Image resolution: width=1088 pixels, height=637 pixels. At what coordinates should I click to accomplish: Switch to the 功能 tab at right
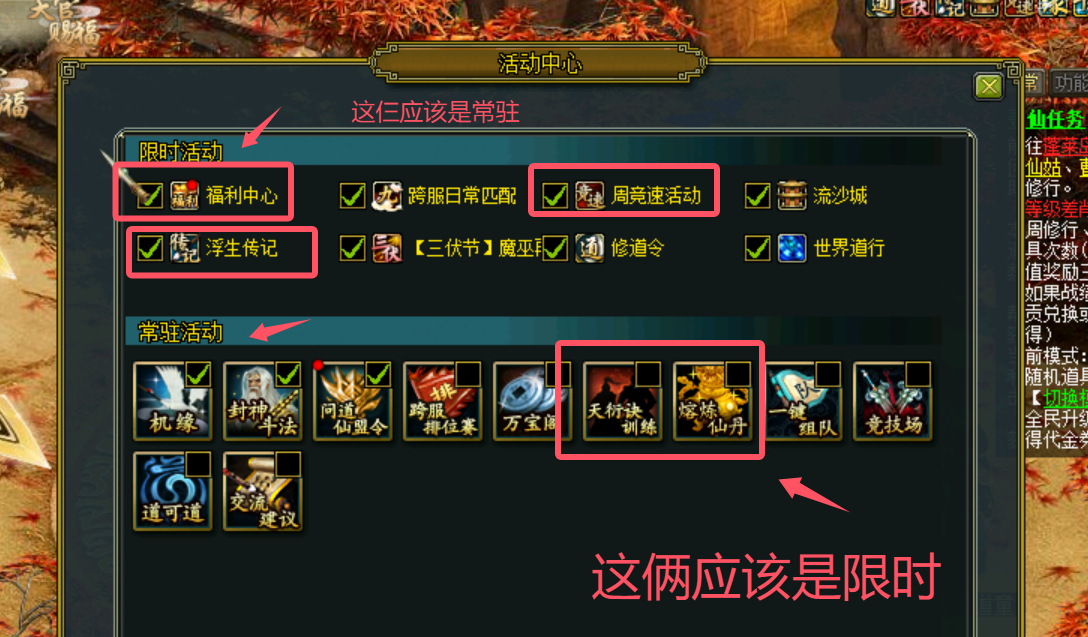[1069, 83]
